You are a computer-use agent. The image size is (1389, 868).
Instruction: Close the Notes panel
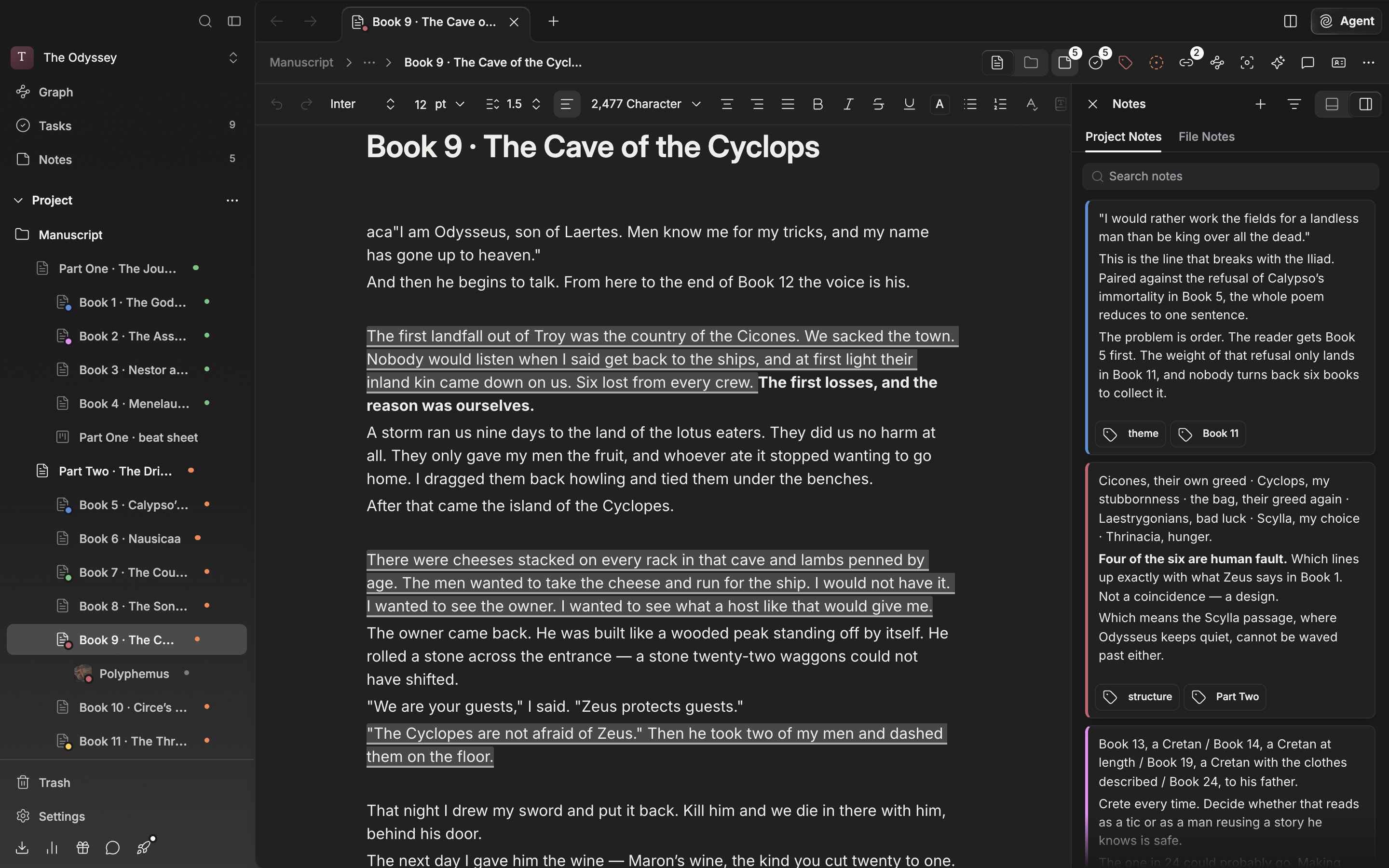1093,104
